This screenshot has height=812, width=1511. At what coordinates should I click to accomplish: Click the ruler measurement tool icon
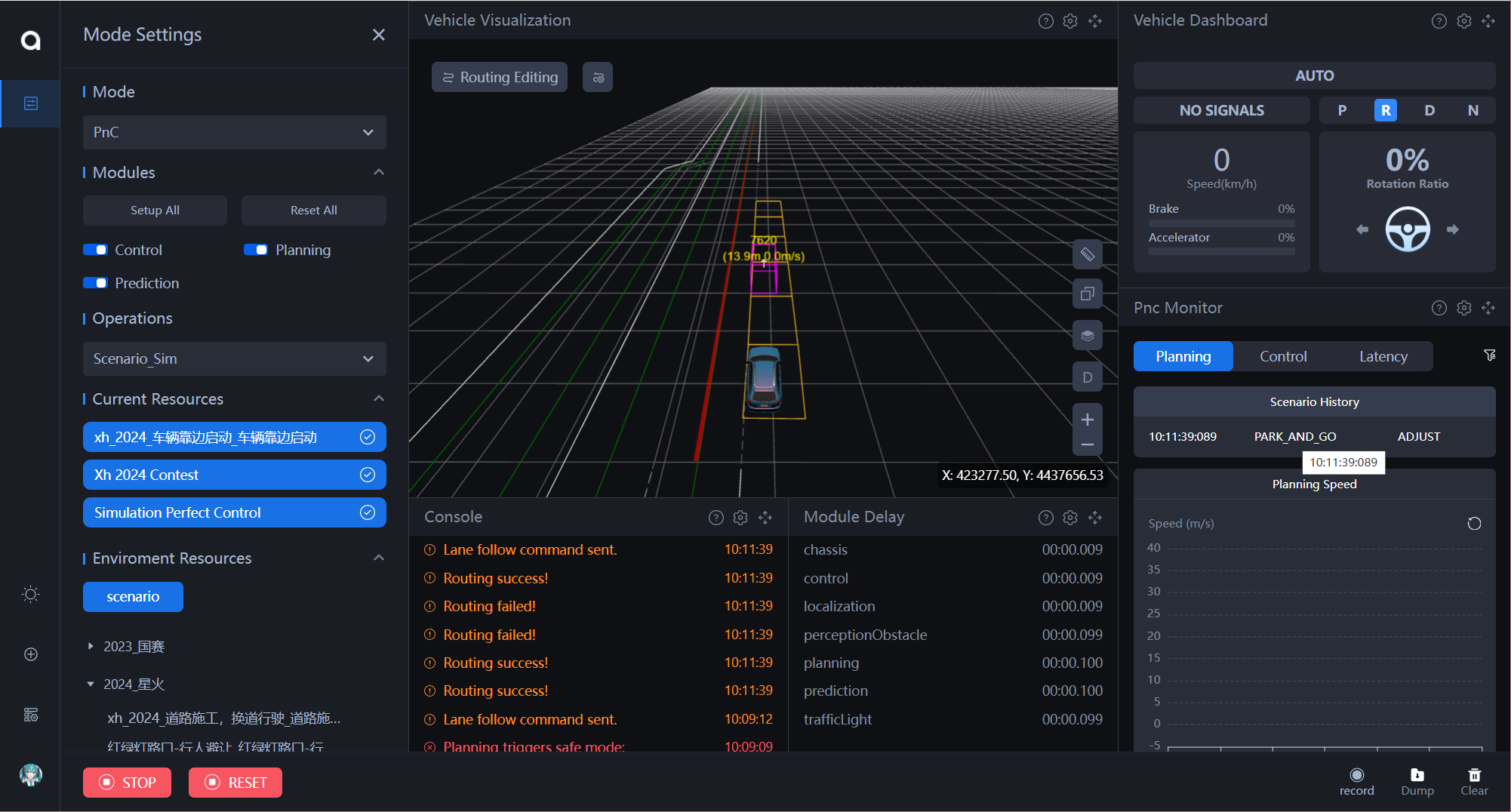1087,254
